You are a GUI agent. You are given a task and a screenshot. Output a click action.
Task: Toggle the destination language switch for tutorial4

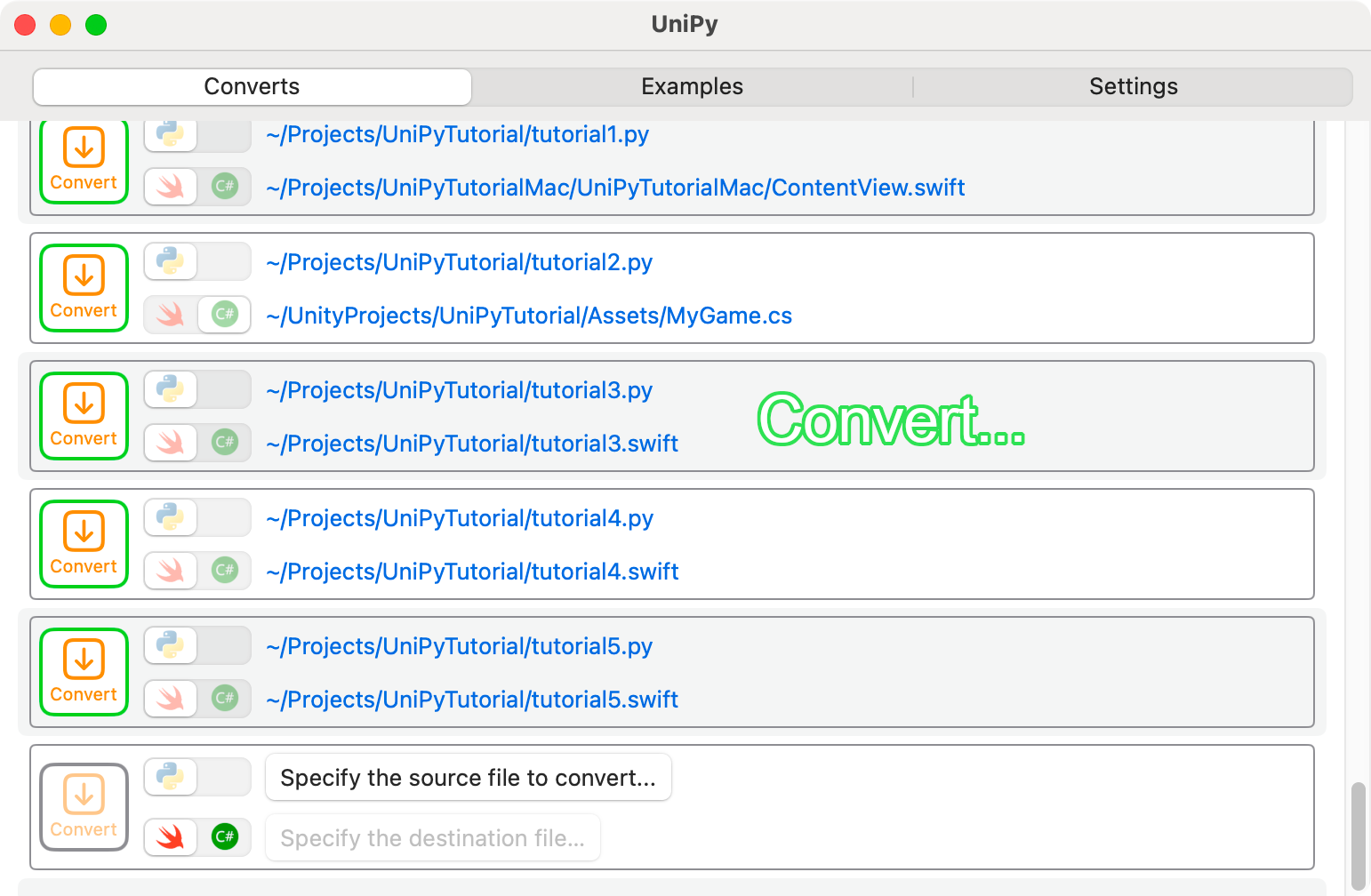[197, 571]
